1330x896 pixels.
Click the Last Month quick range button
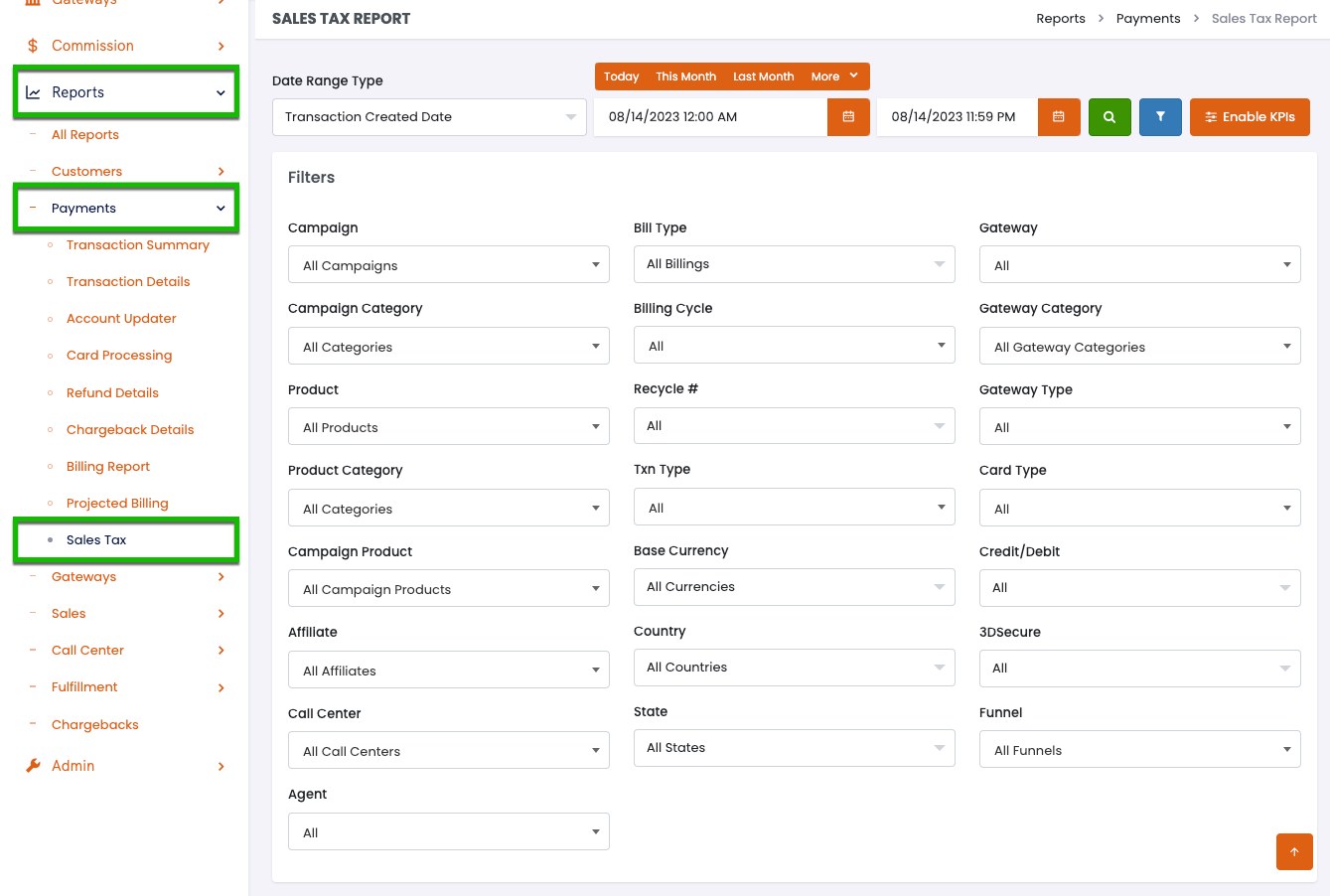coord(763,76)
